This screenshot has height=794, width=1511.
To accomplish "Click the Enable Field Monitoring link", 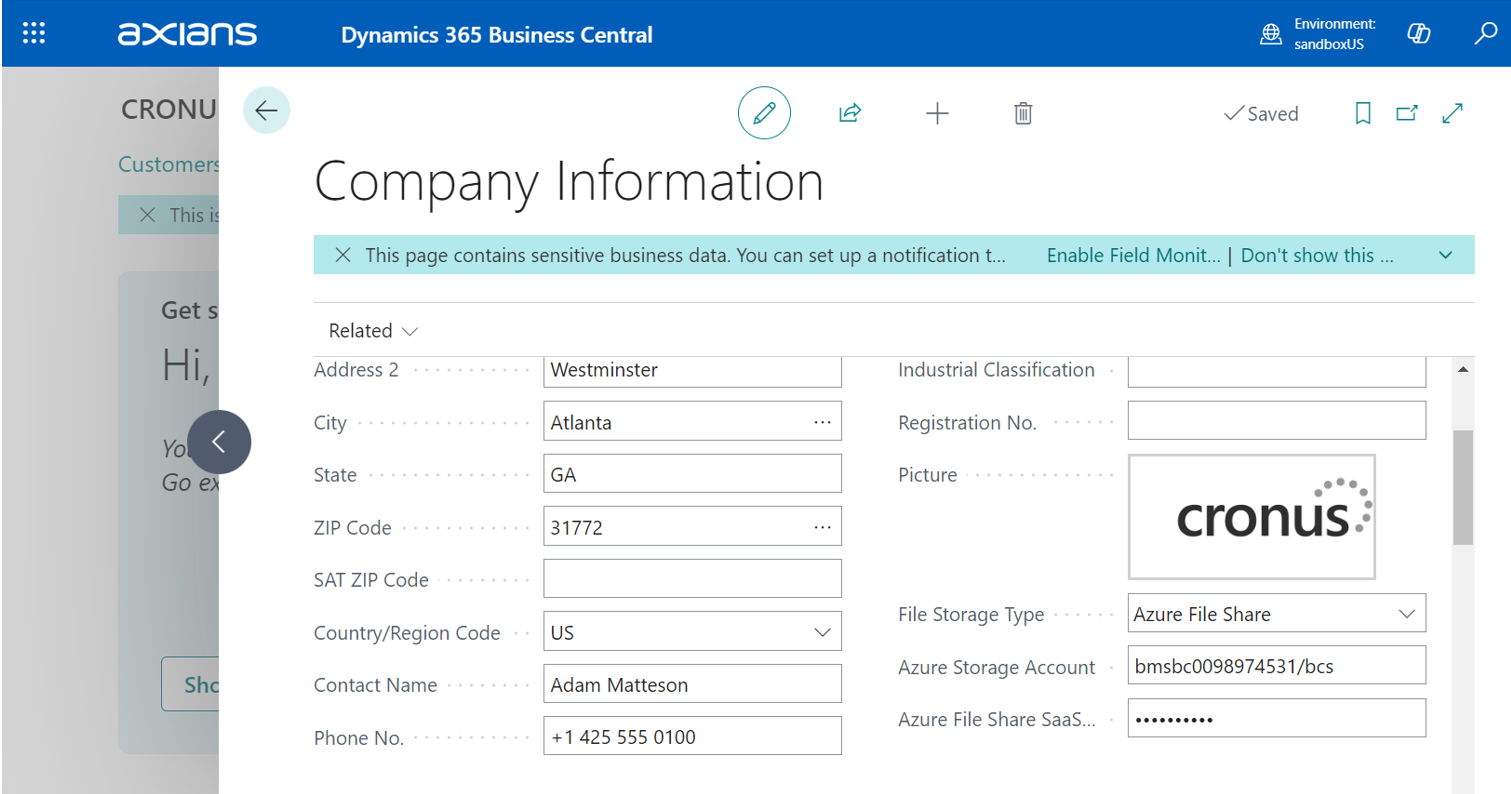I will click(1133, 255).
